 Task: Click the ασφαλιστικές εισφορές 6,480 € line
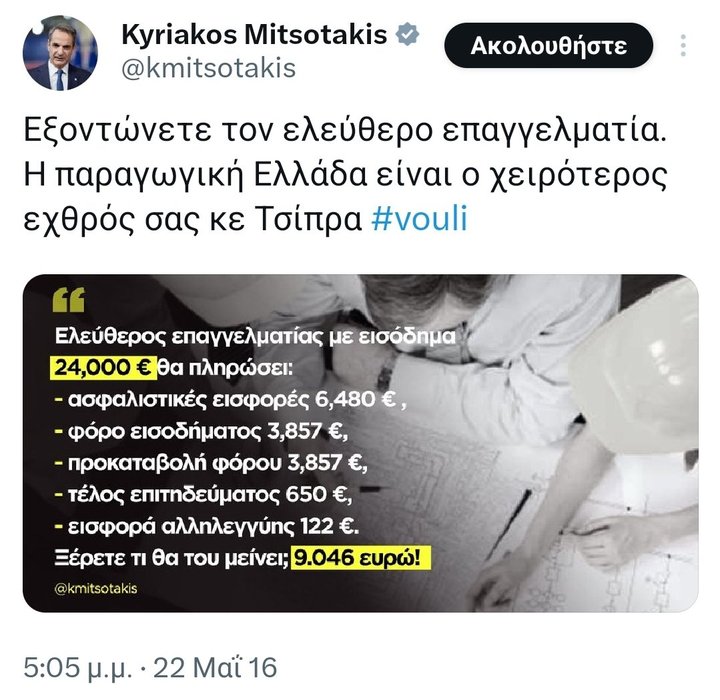tap(230, 400)
